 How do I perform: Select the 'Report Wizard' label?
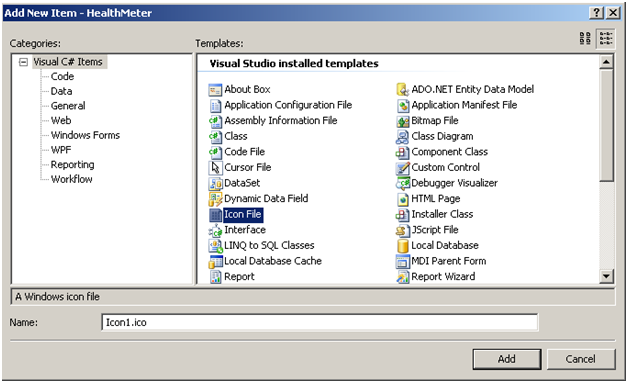(x=443, y=277)
